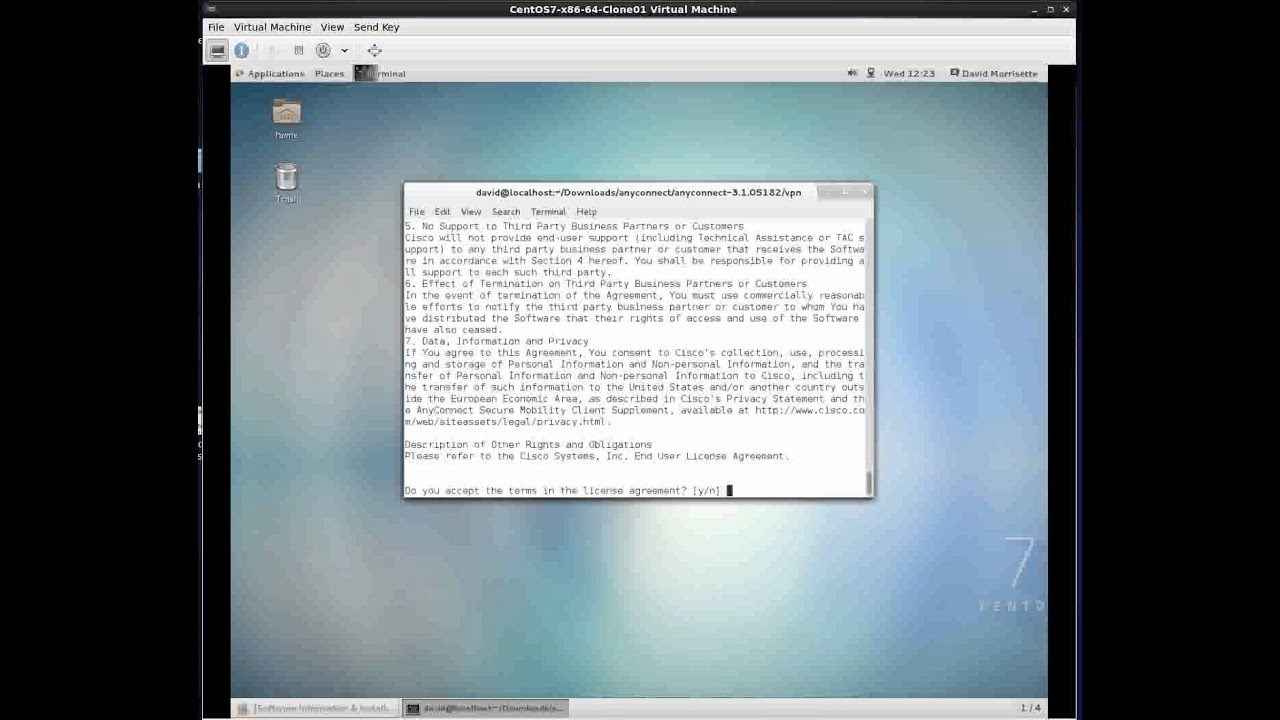Viewport: 1280px width, 720px height.
Task: Minimize the Virtual Machine window
Action: [1035, 9]
